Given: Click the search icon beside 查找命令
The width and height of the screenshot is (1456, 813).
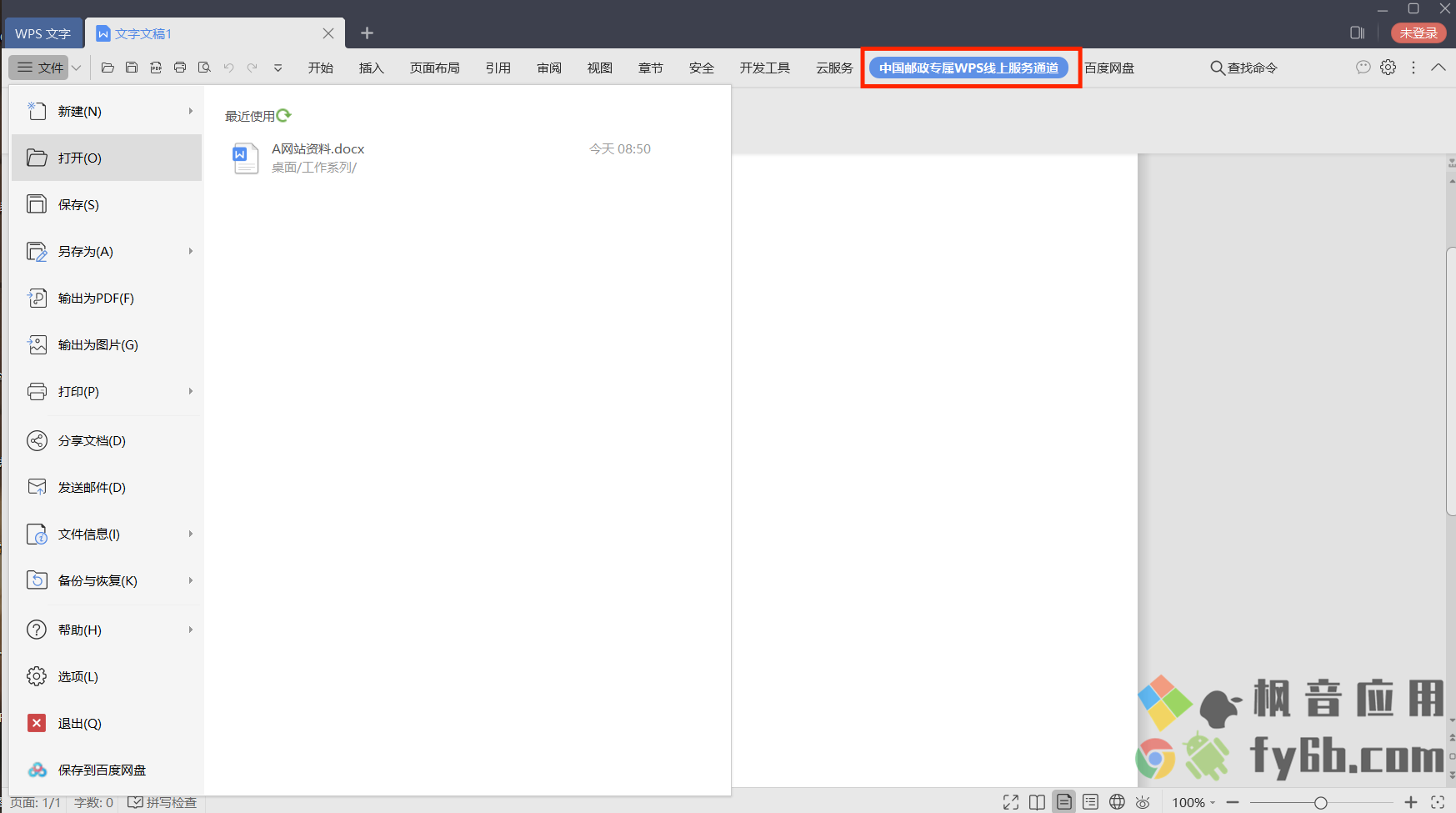Looking at the screenshot, I should click(x=1218, y=68).
